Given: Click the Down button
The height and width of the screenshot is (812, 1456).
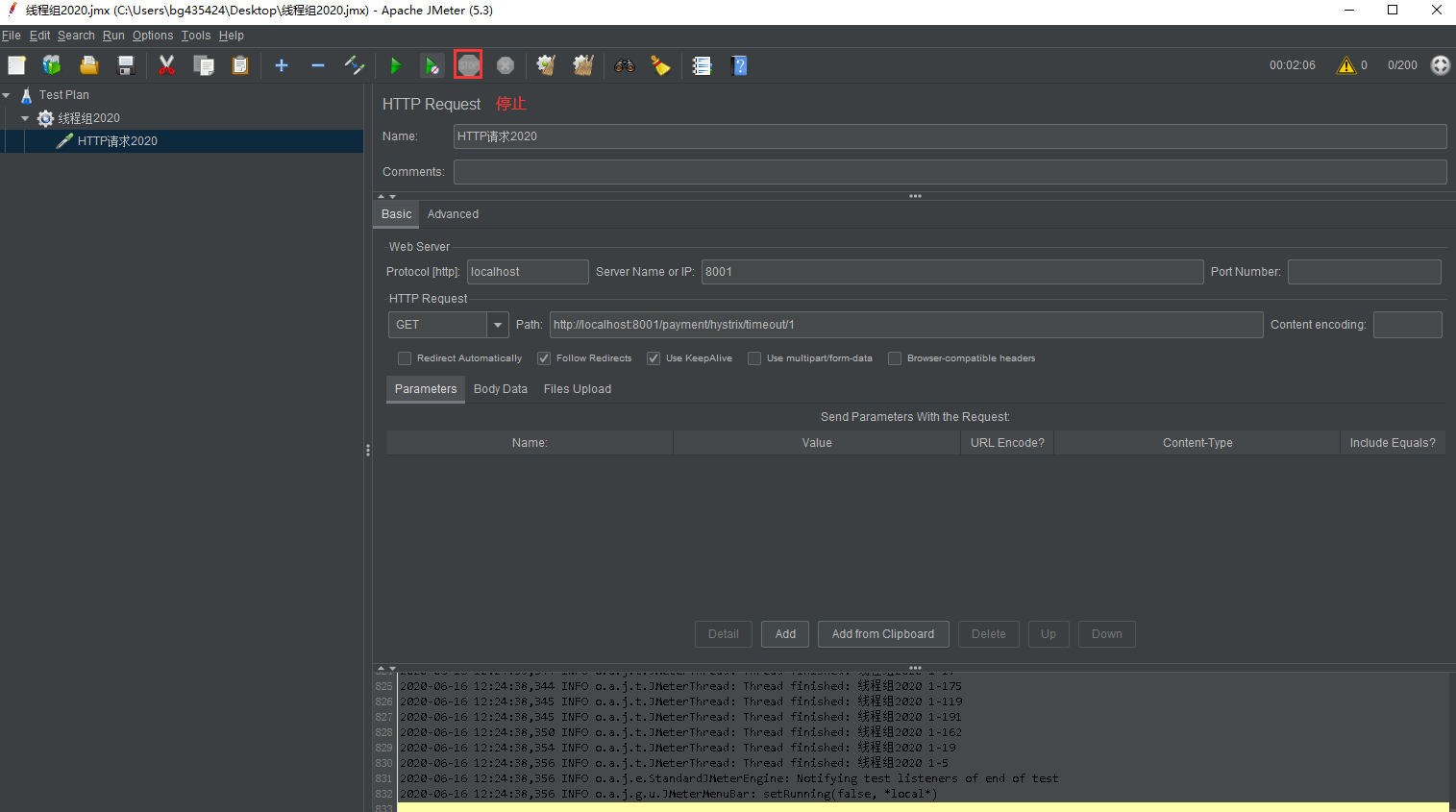Looking at the screenshot, I should pos(1107,634).
